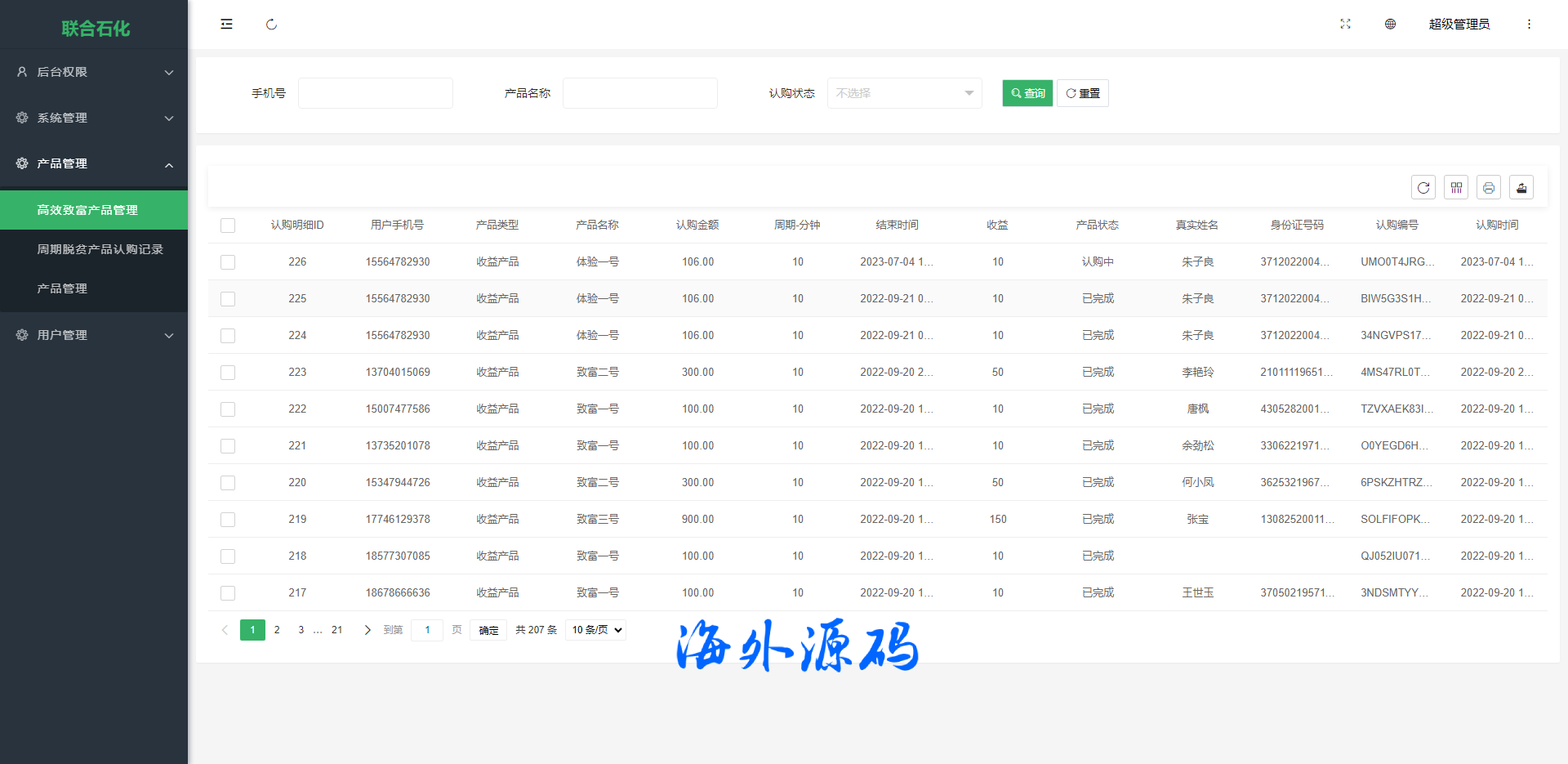Focus the 手机号 input field
This screenshot has height=764, width=1568.
(376, 93)
